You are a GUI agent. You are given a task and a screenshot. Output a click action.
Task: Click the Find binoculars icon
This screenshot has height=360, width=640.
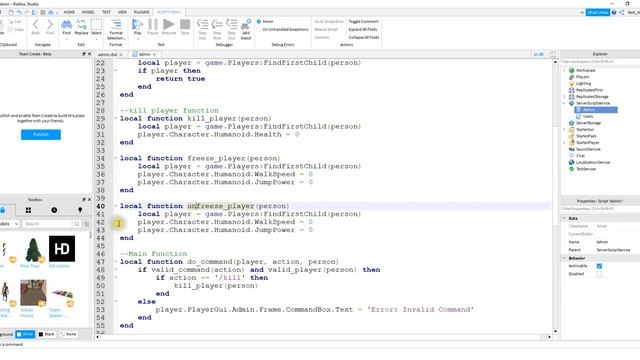coord(66,25)
